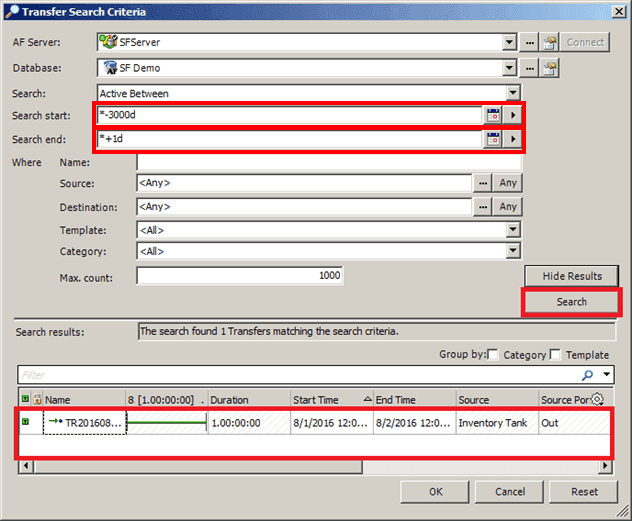Expand the Category dropdown
The width and height of the screenshot is (632, 521).
click(x=513, y=251)
